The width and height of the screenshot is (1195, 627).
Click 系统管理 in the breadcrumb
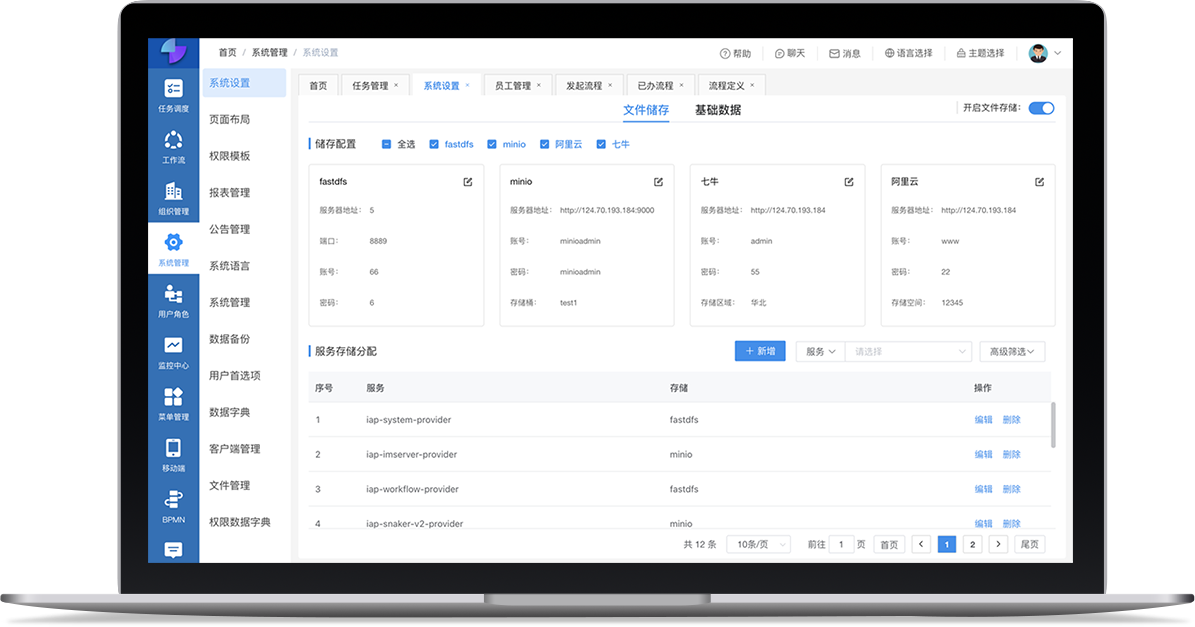(269, 53)
